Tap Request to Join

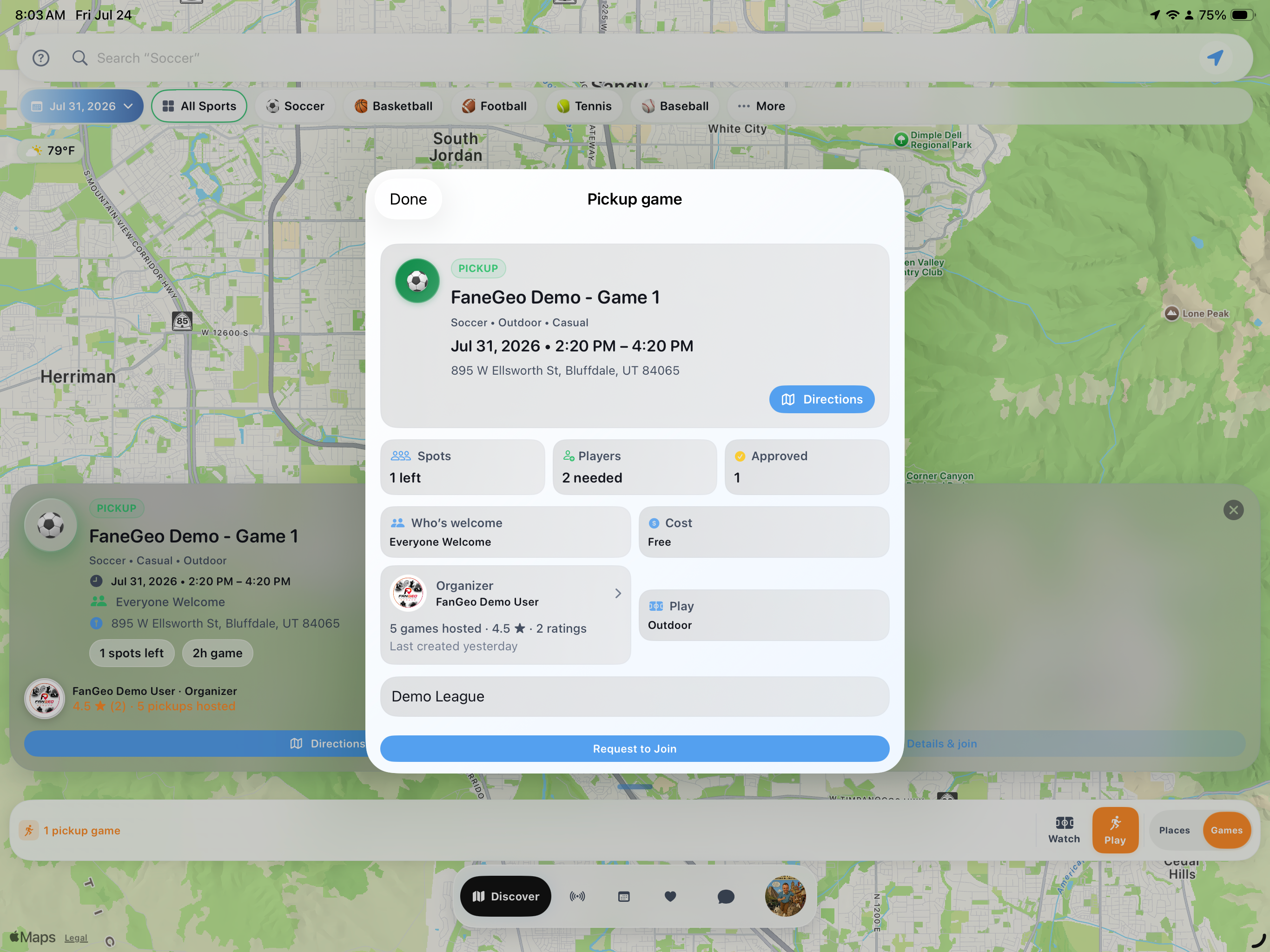[635, 749]
